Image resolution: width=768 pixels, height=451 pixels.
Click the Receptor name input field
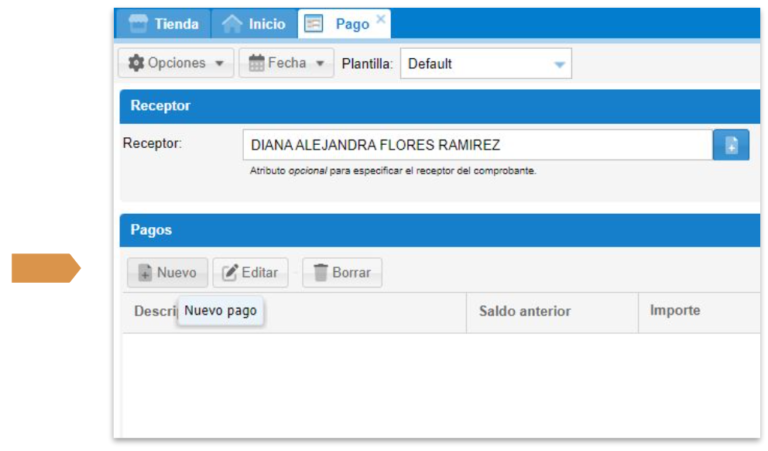pyautogui.click(x=476, y=145)
